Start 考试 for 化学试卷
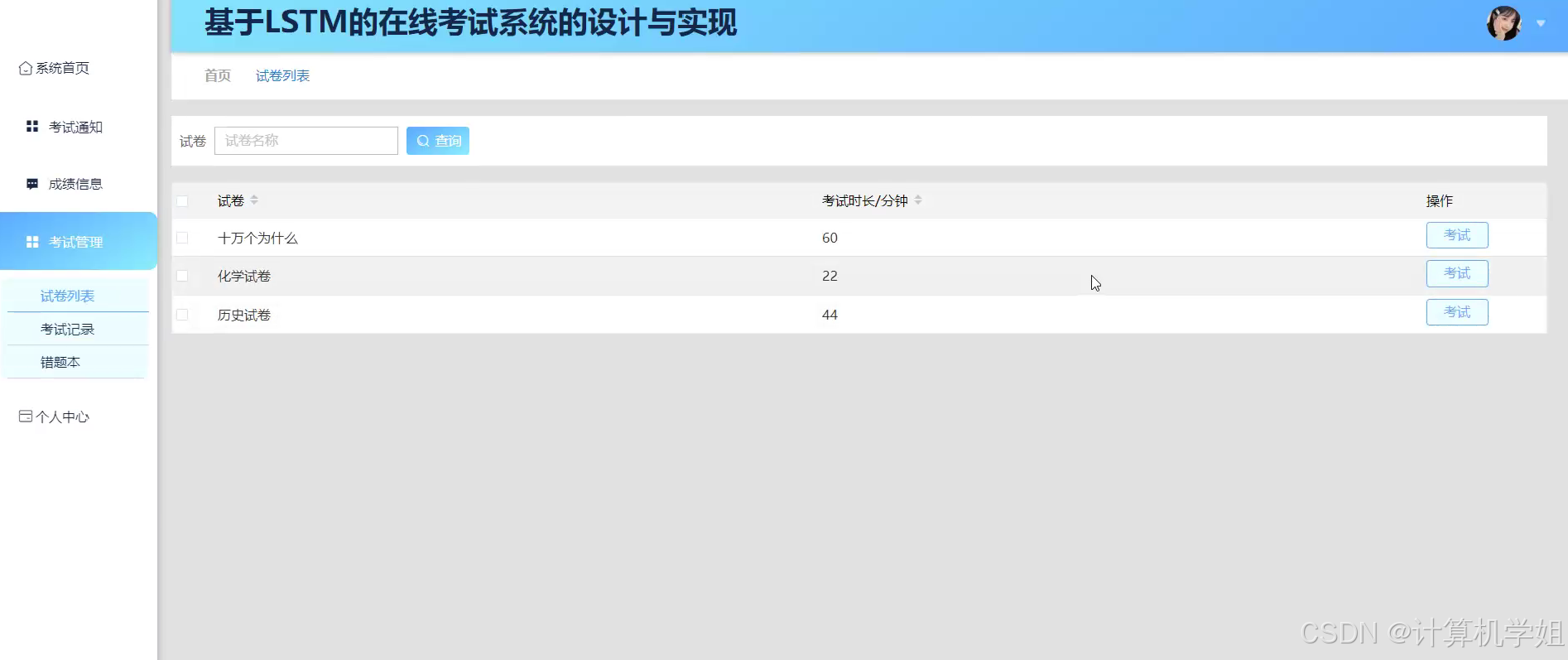 [1457, 273]
